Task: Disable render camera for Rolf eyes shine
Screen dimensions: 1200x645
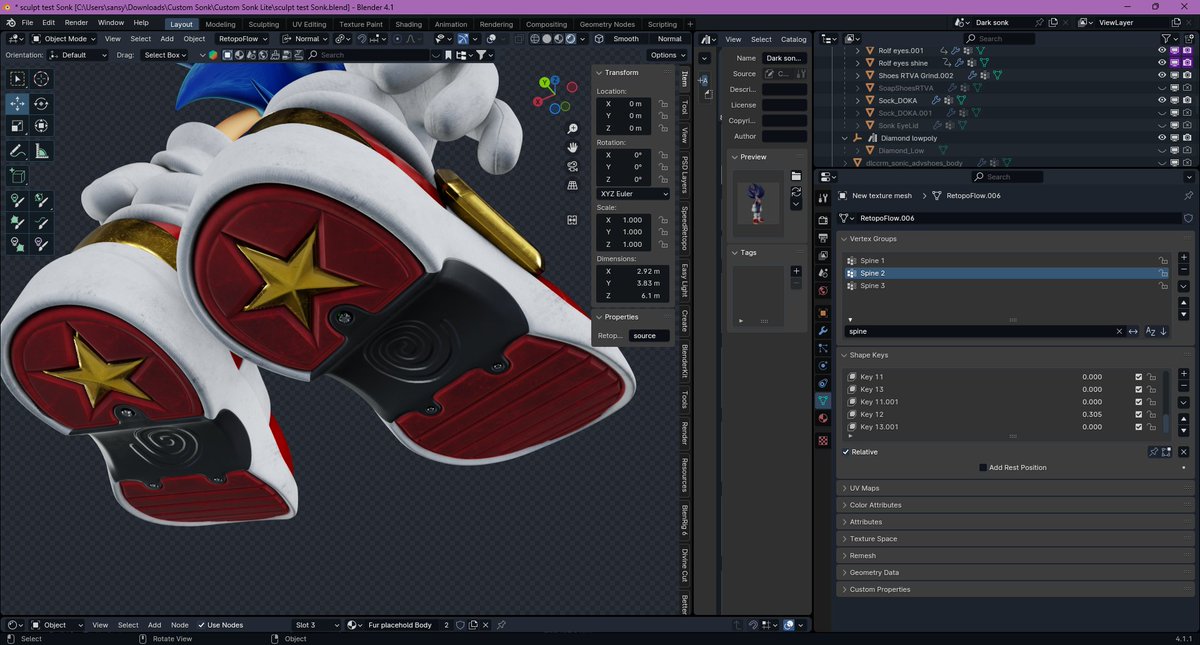Action: click(1186, 63)
